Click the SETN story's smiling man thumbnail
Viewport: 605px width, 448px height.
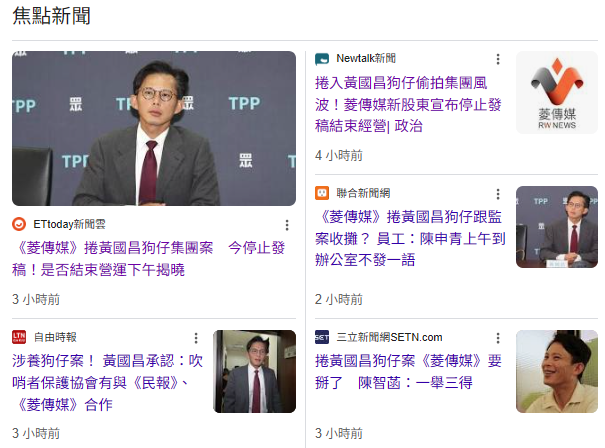557,371
